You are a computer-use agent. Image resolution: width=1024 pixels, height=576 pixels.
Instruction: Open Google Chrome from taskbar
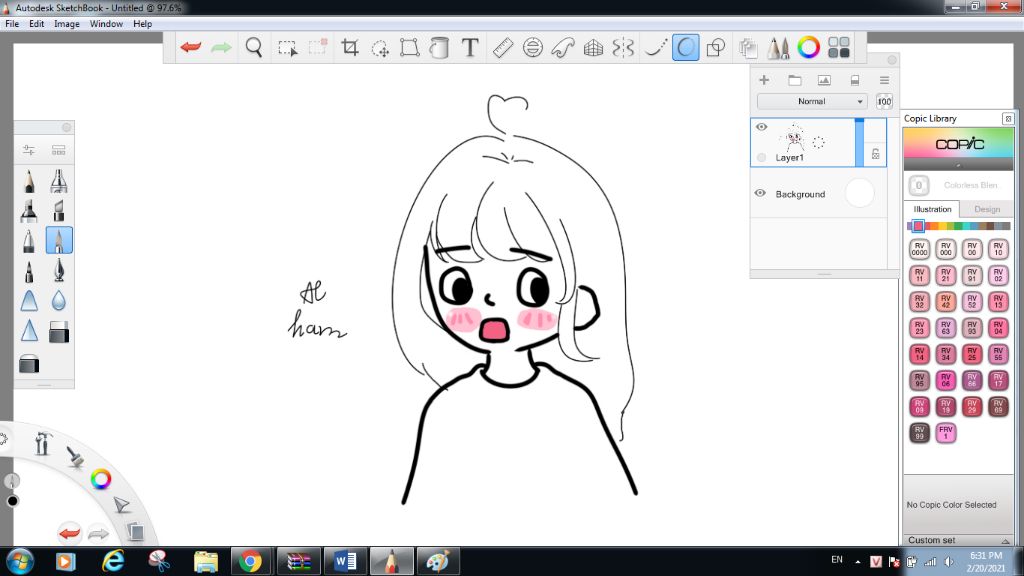[250, 561]
